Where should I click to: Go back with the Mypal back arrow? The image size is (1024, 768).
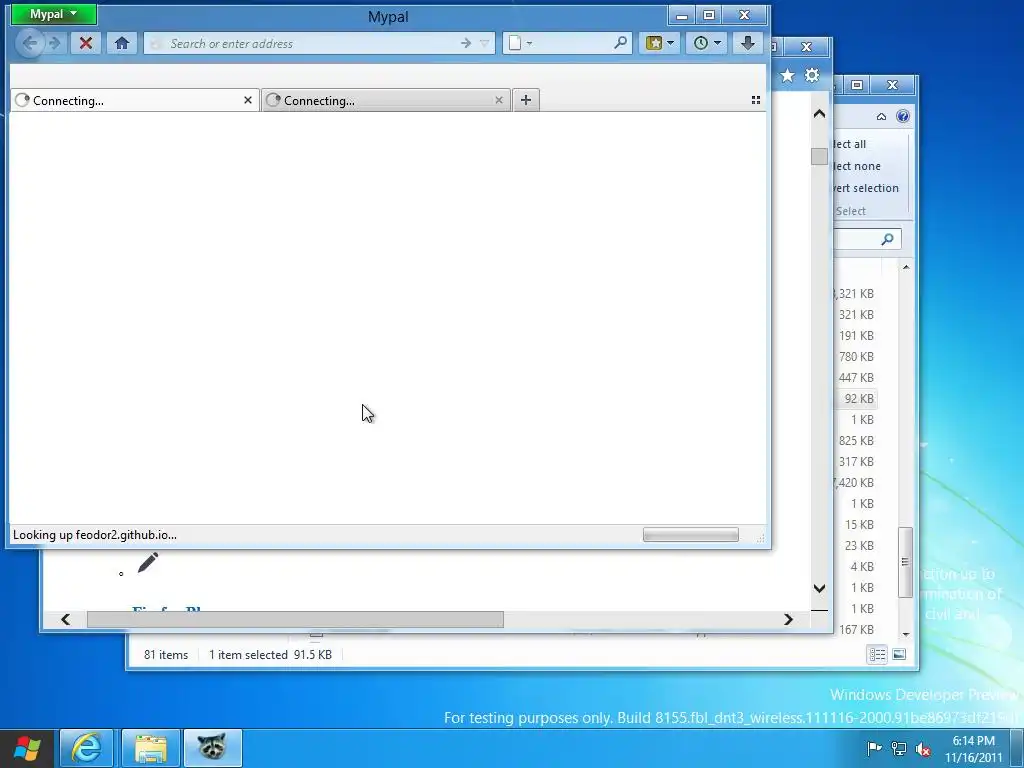[x=30, y=44]
